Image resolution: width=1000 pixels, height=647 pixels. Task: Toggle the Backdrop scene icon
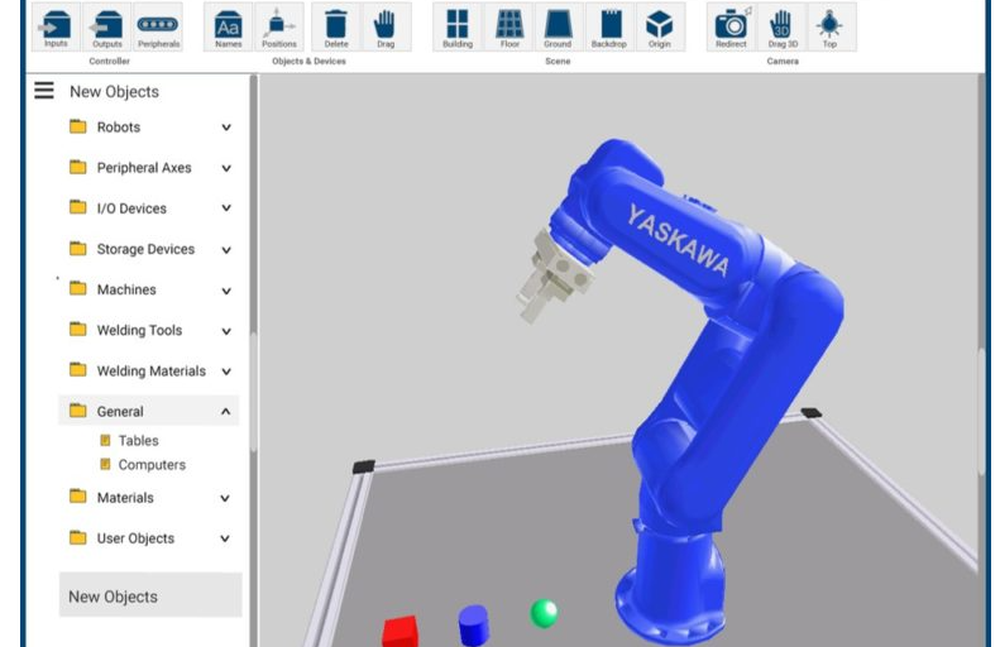pyautogui.click(x=609, y=27)
